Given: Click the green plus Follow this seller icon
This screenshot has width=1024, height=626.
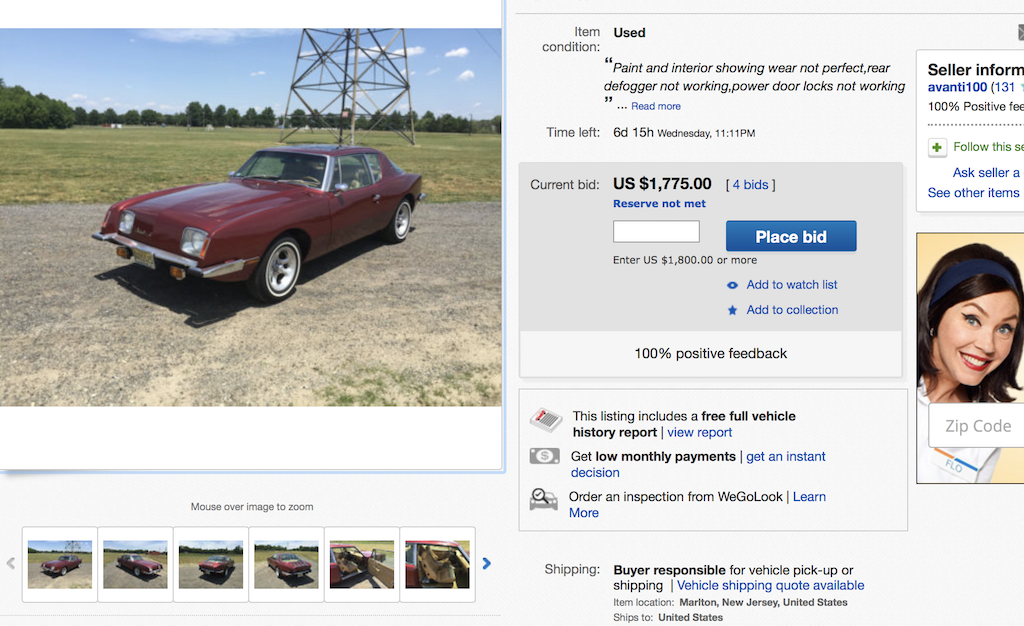Looking at the screenshot, I should tap(937, 147).
